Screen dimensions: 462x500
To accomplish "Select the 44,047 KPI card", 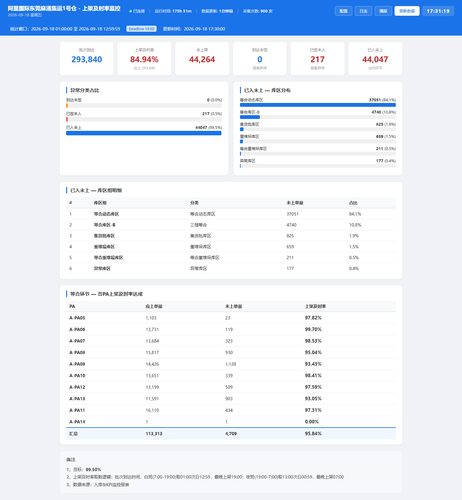I will point(375,59).
